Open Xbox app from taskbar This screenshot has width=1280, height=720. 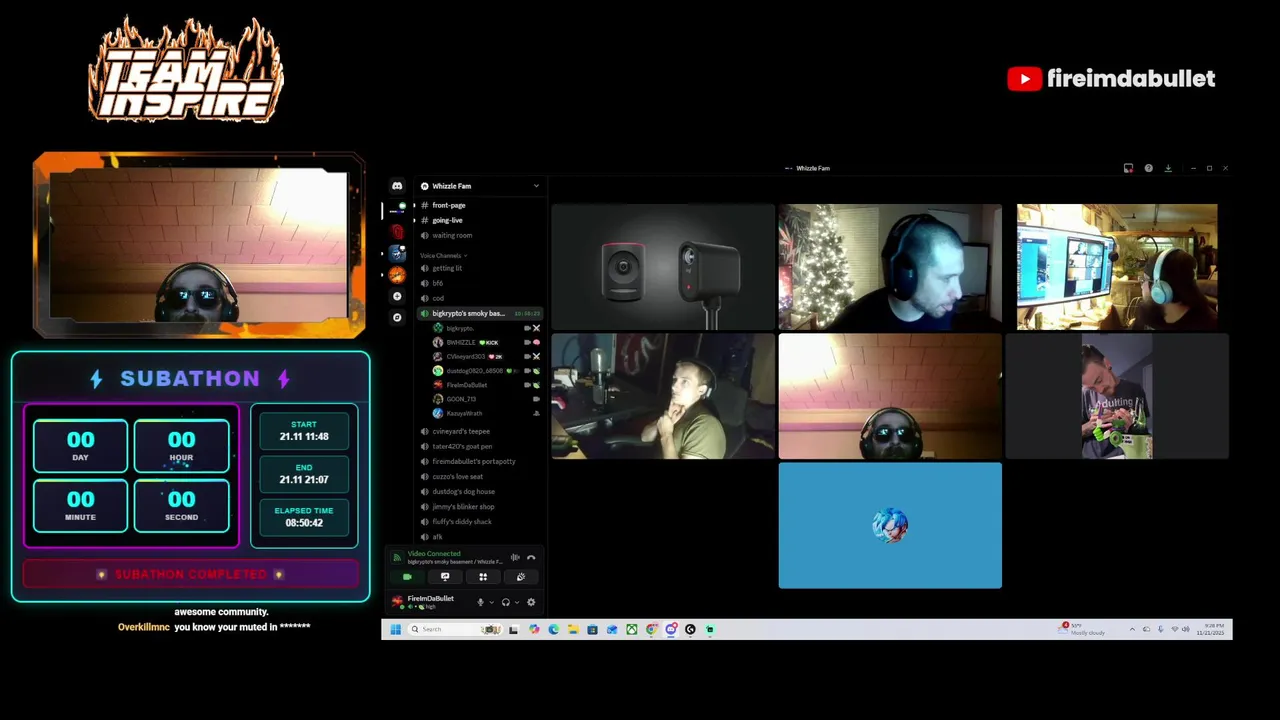click(631, 629)
